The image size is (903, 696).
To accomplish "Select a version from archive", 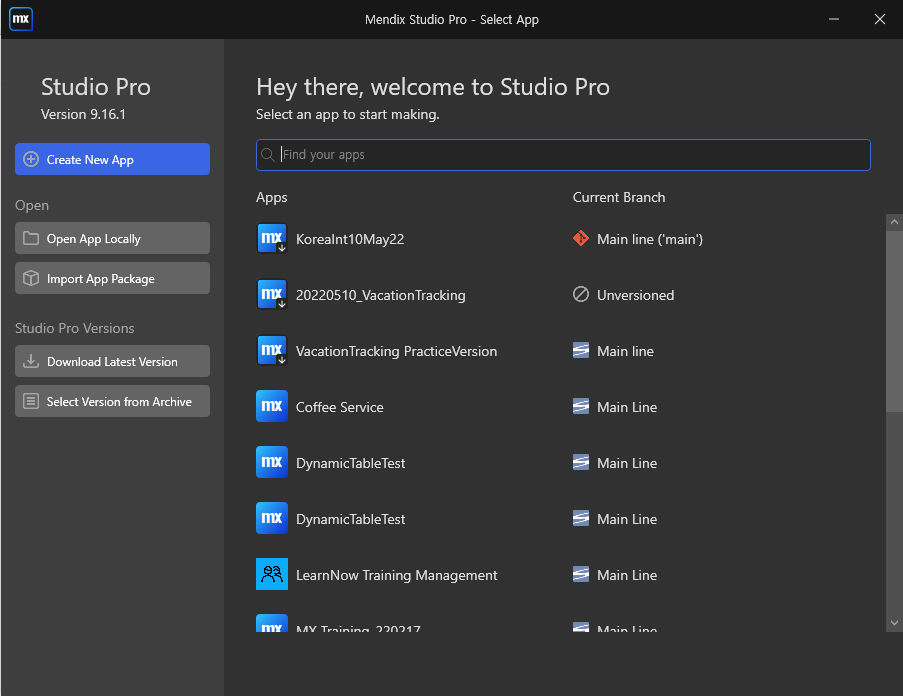I will point(112,401).
